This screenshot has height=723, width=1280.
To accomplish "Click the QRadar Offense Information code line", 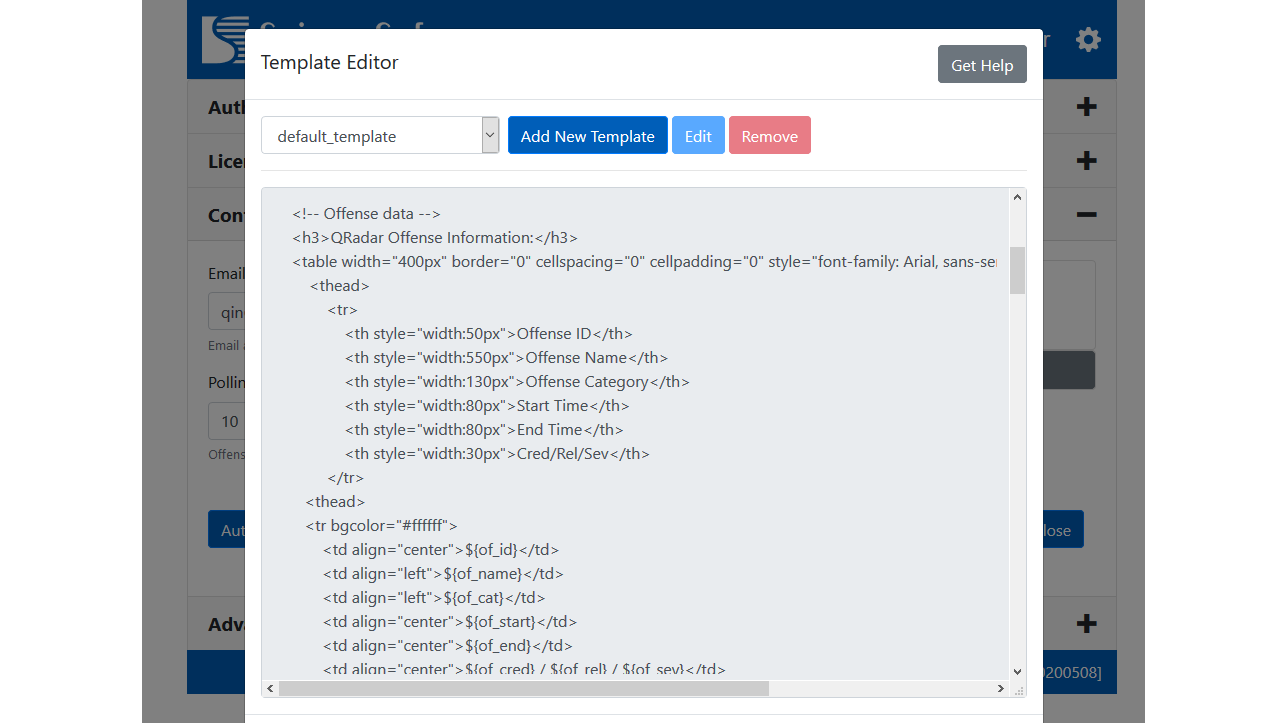I will pyautogui.click(x=435, y=238).
